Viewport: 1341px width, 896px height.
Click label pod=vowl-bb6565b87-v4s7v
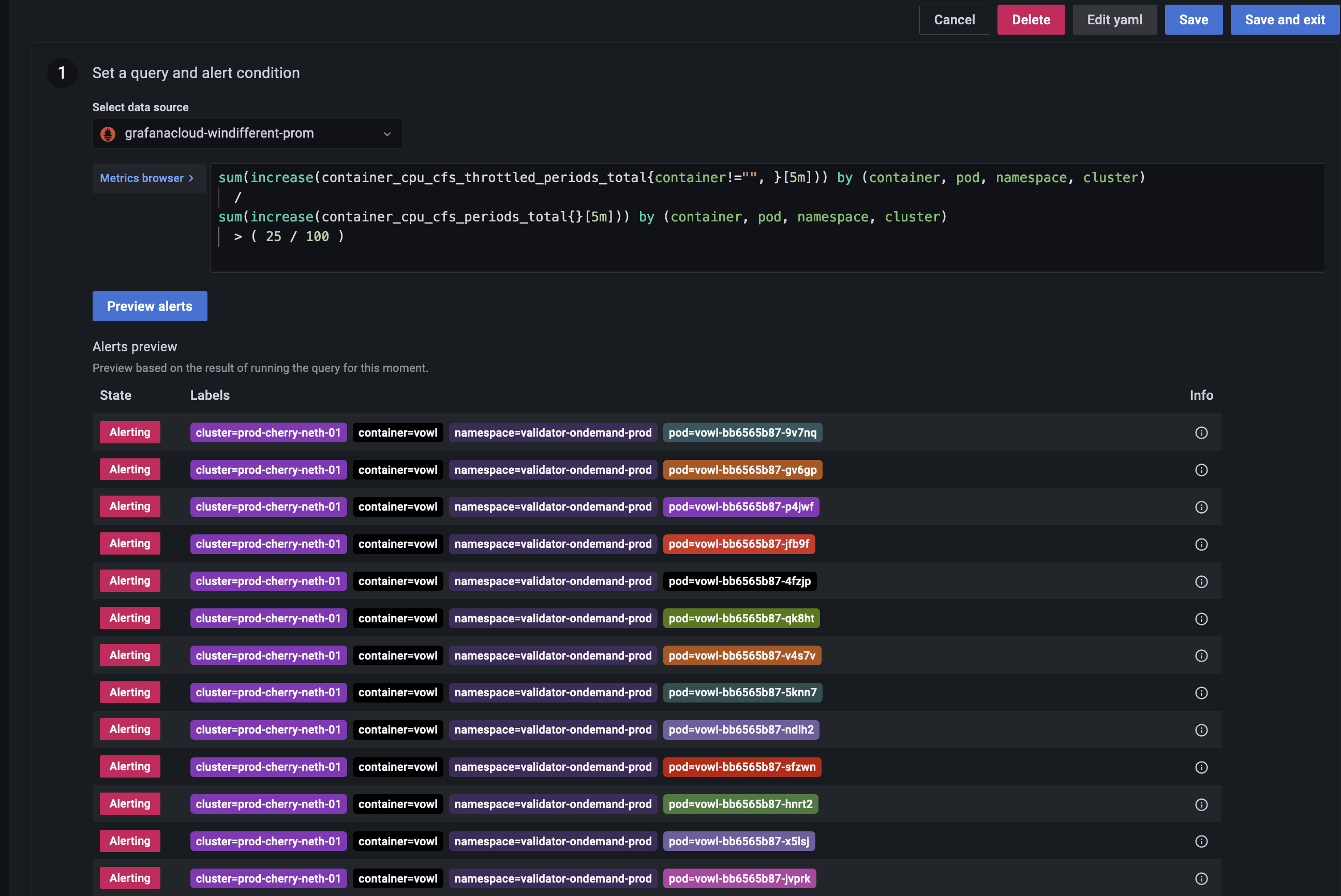click(x=741, y=655)
